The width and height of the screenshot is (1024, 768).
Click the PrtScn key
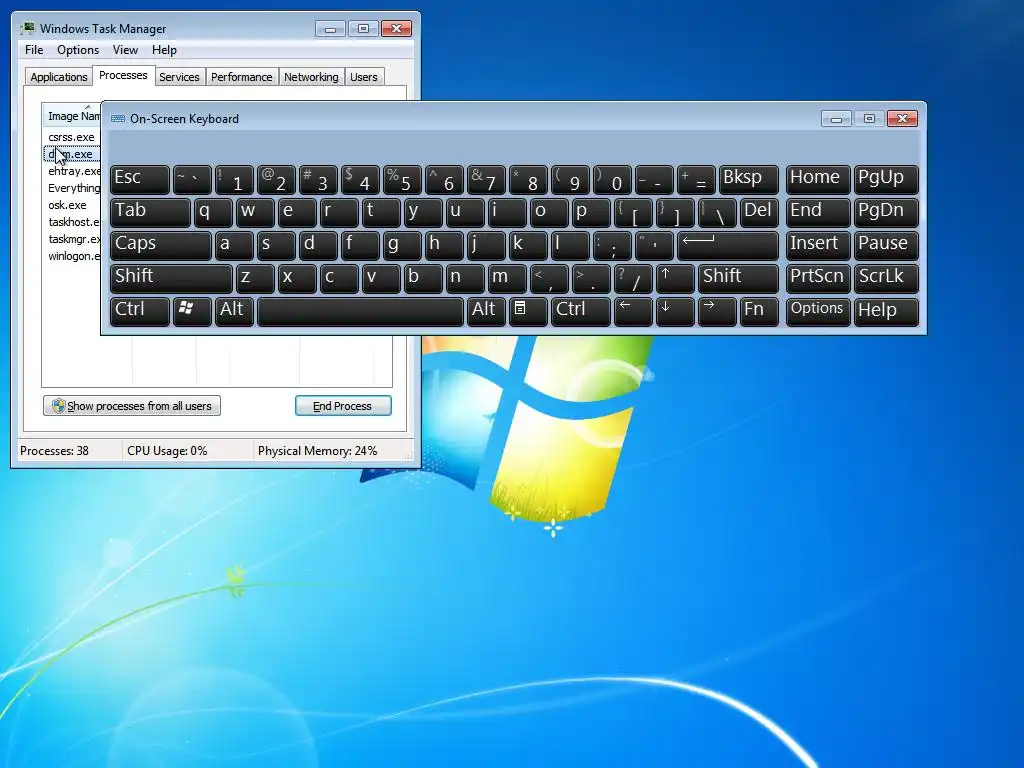817,278
